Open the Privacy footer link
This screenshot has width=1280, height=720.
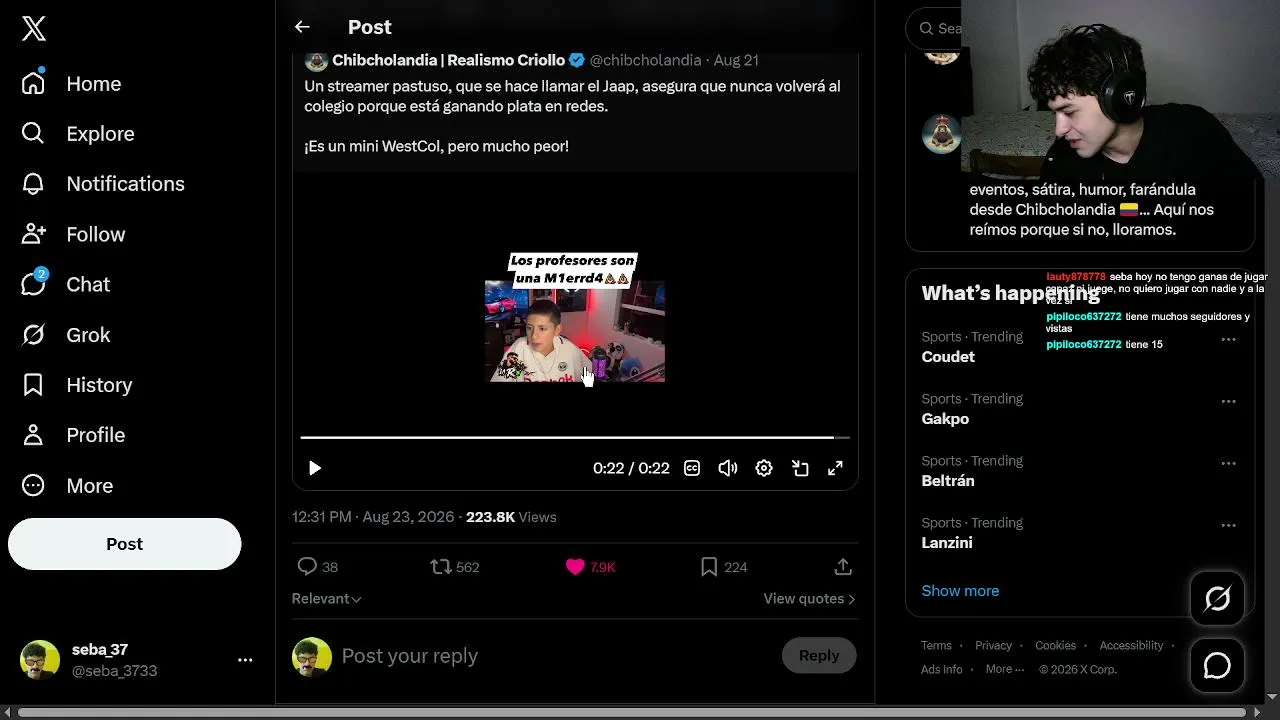994,646
